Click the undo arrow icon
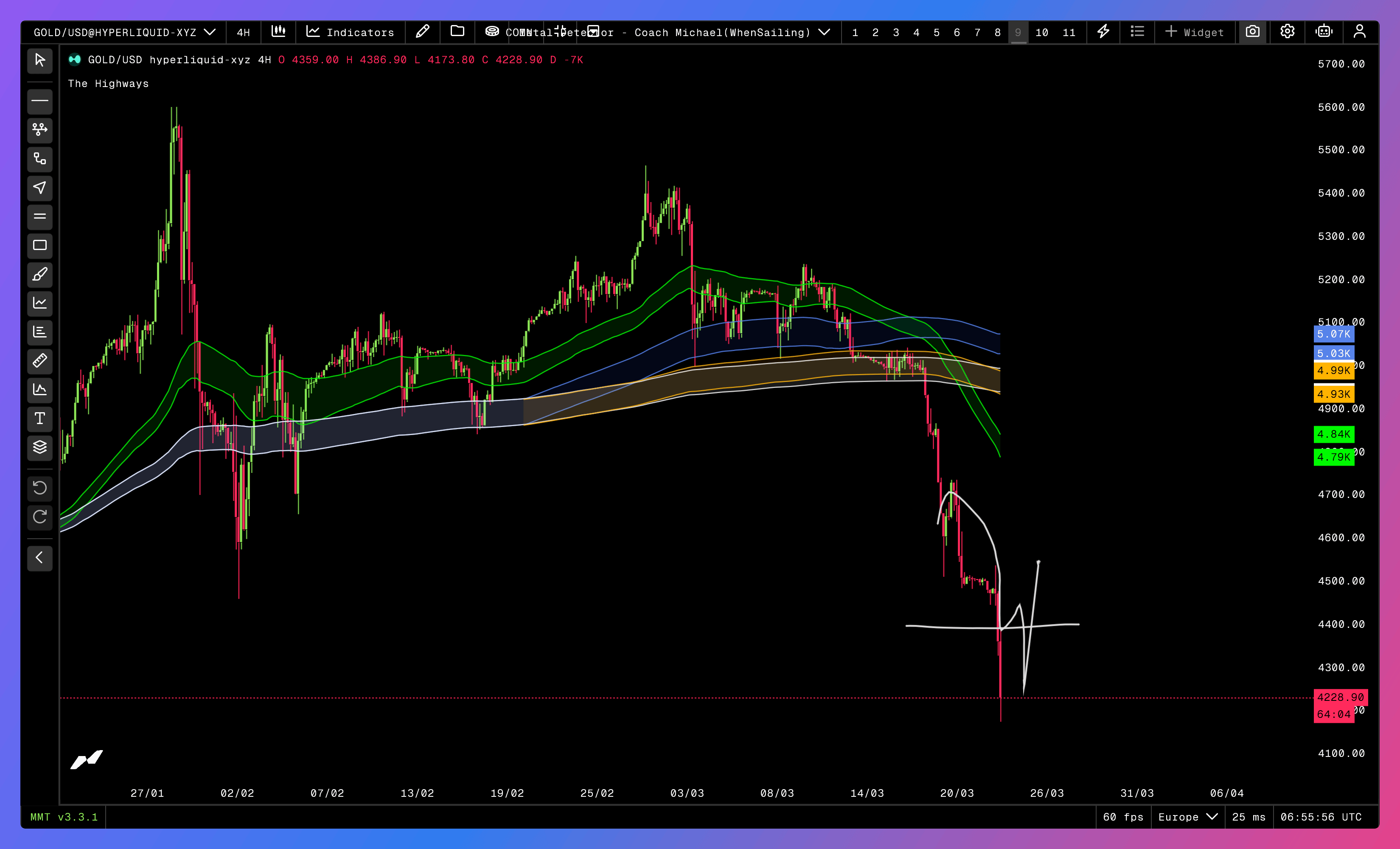1400x849 pixels. tap(40, 488)
